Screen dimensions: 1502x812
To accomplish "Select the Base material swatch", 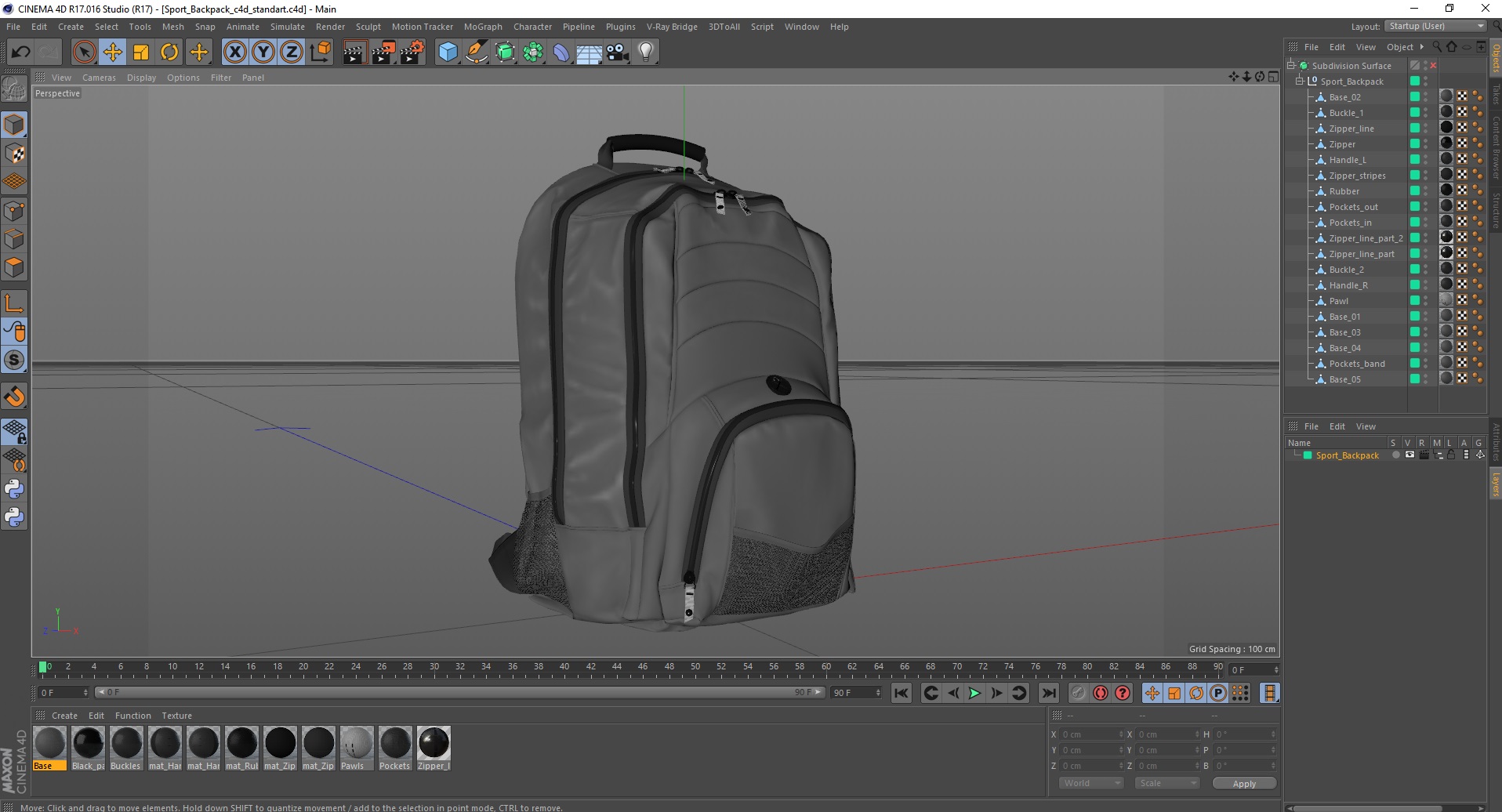I will coord(49,748).
